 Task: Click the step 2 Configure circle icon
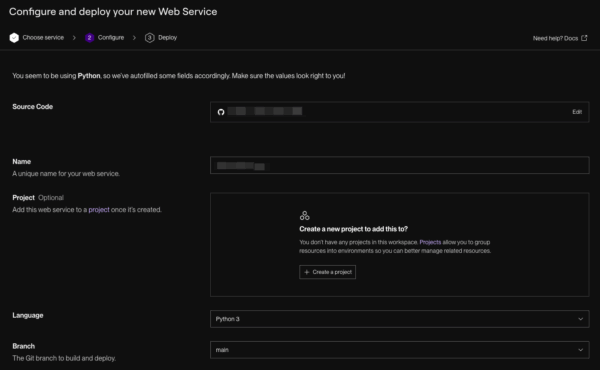[x=90, y=37]
